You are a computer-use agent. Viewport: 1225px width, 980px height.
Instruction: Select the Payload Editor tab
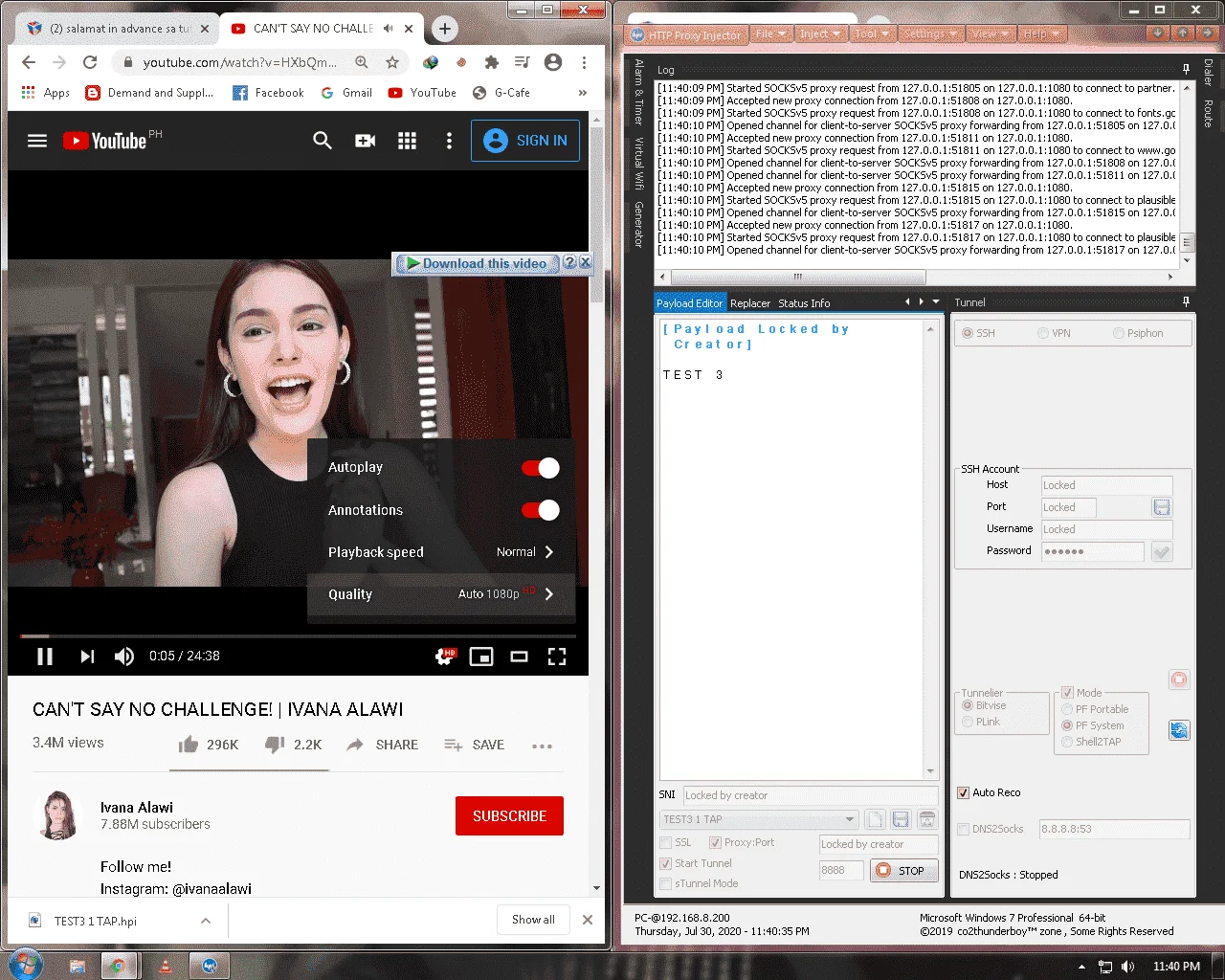point(690,303)
